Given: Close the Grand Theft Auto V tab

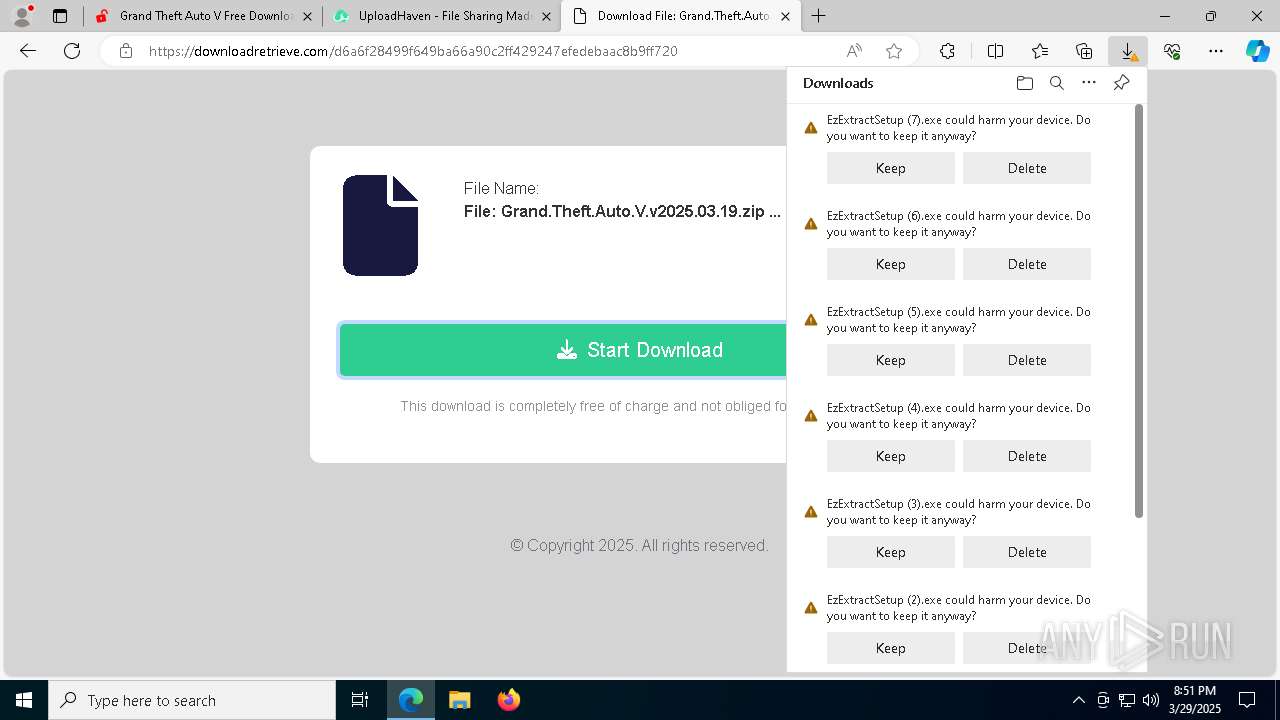Looking at the screenshot, I should tap(307, 16).
